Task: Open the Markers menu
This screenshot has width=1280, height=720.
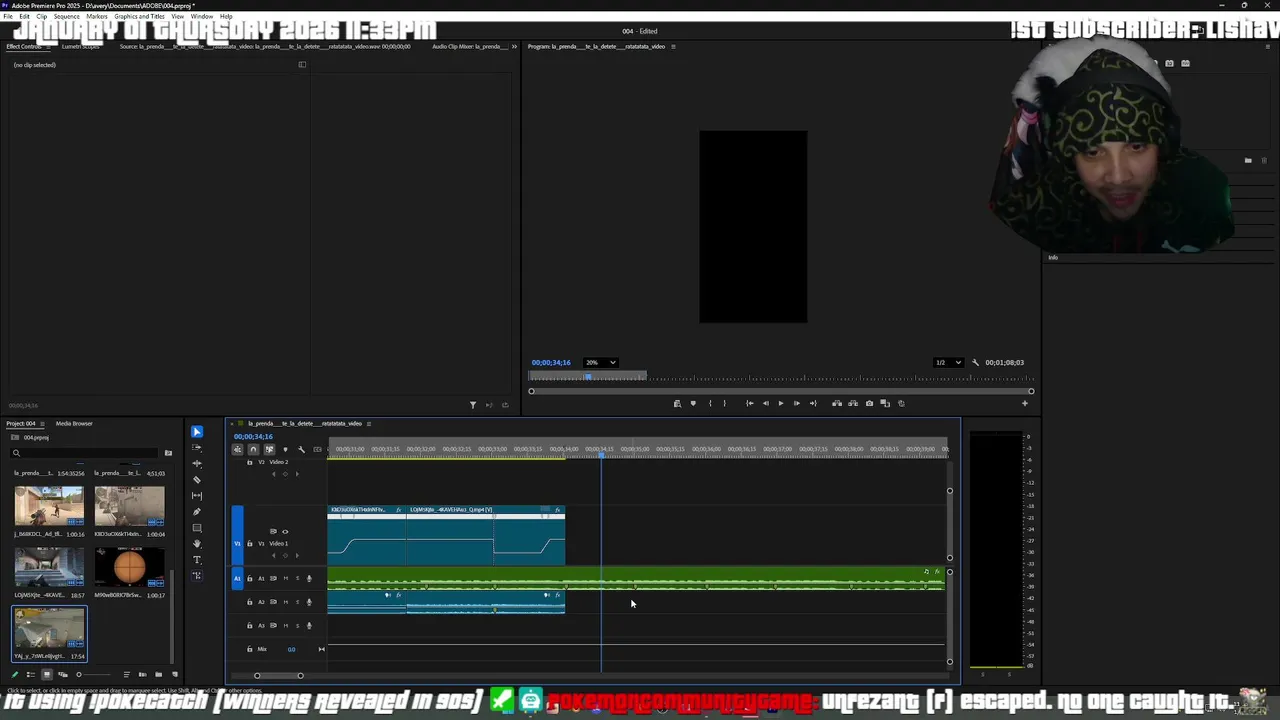Action: pos(97,17)
